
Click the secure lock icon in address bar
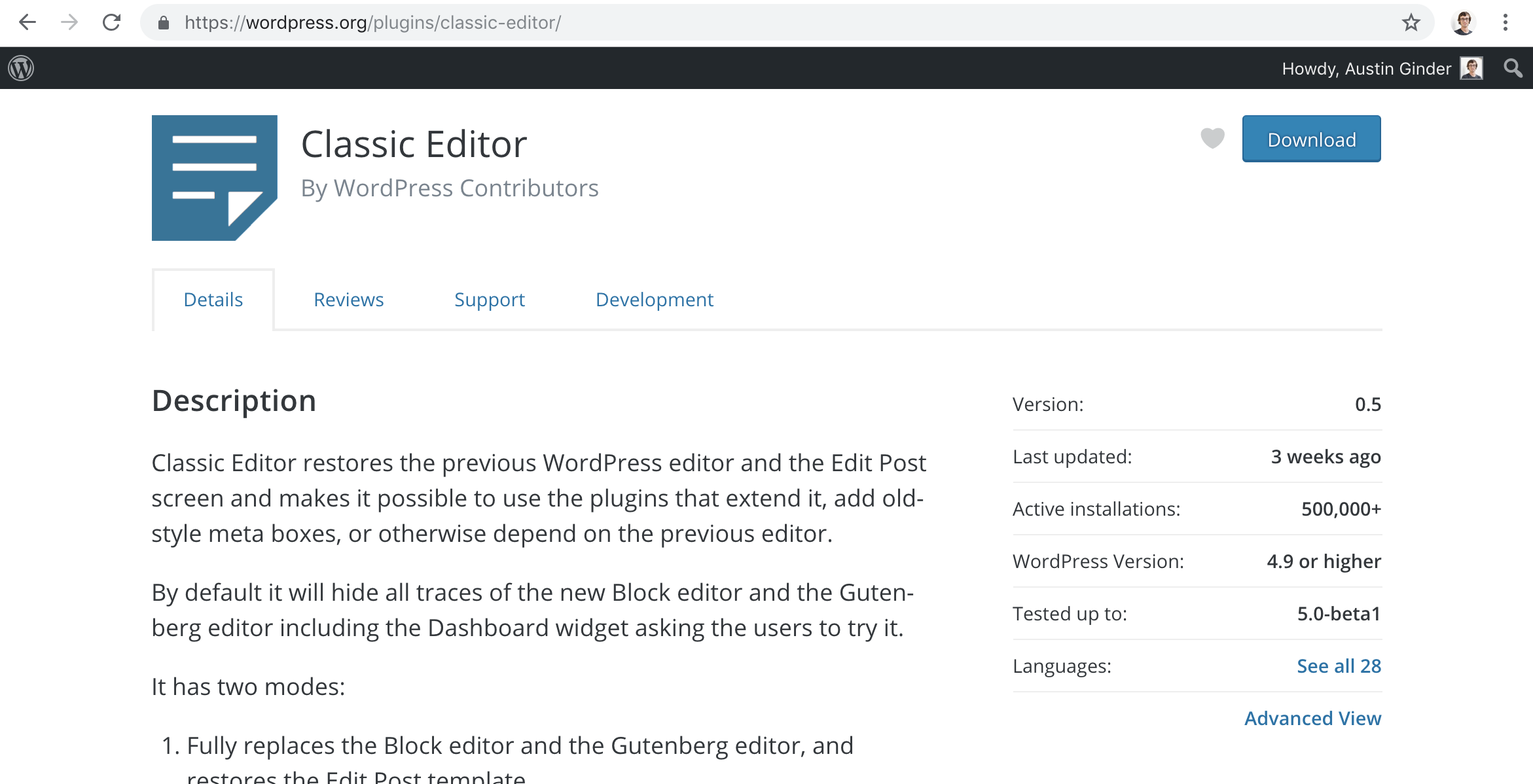pyautogui.click(x=164, y=23)
